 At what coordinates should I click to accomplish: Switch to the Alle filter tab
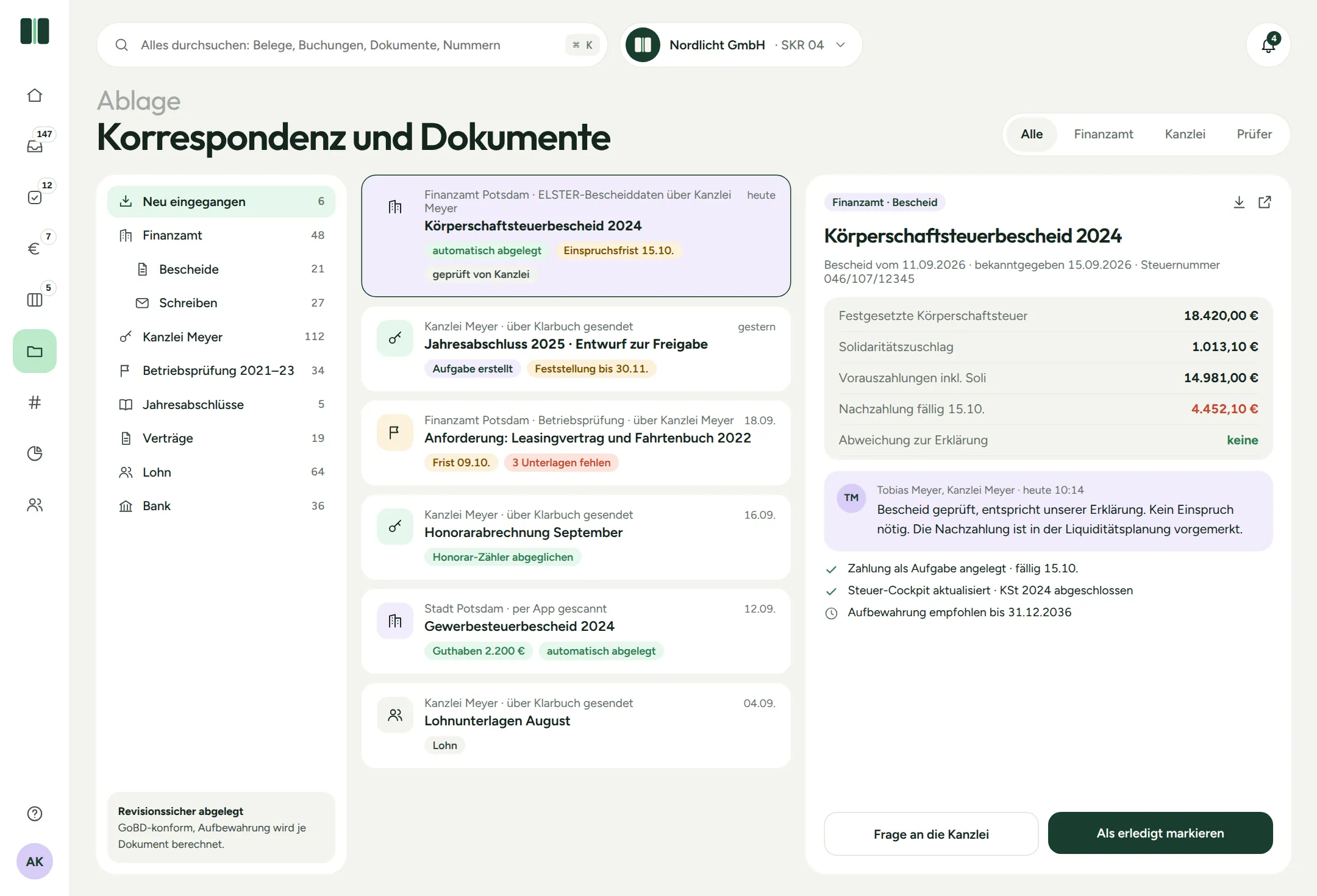click(x=1032, y=134)
